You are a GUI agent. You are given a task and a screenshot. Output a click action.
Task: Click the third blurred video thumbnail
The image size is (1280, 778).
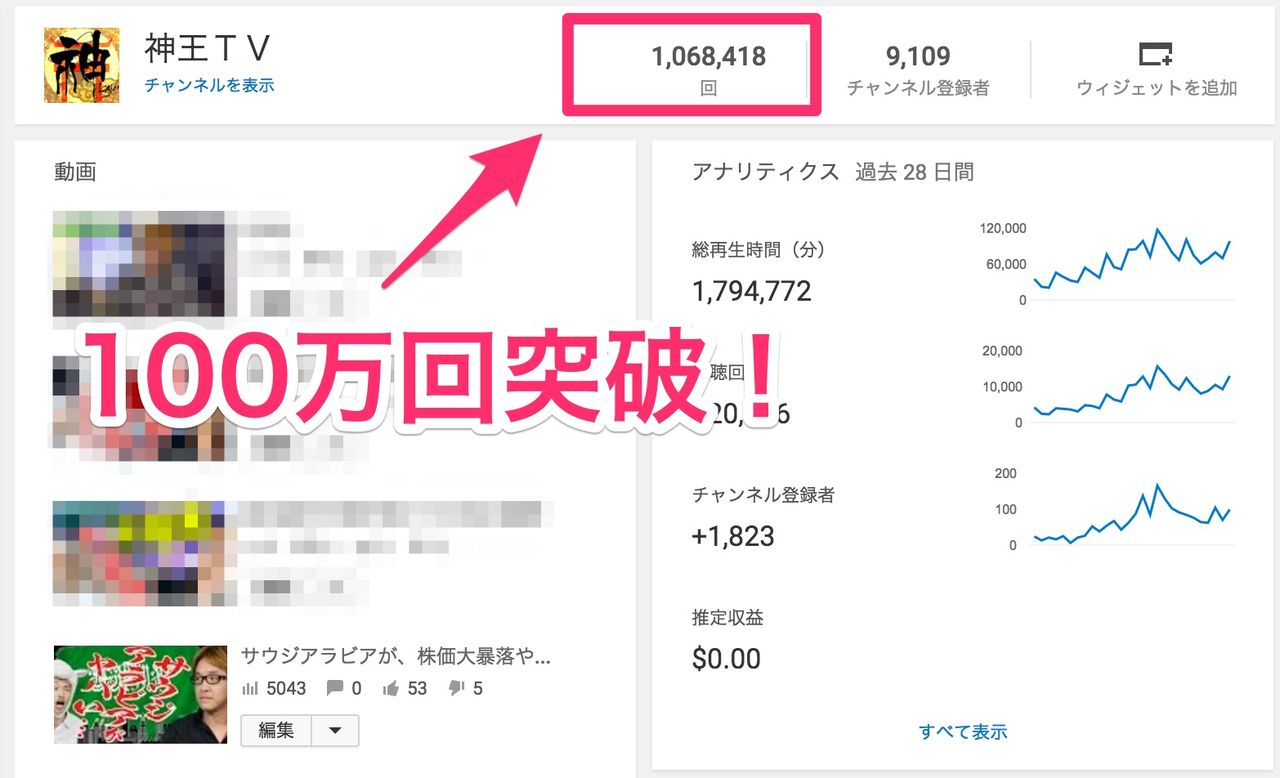(139, 553)
